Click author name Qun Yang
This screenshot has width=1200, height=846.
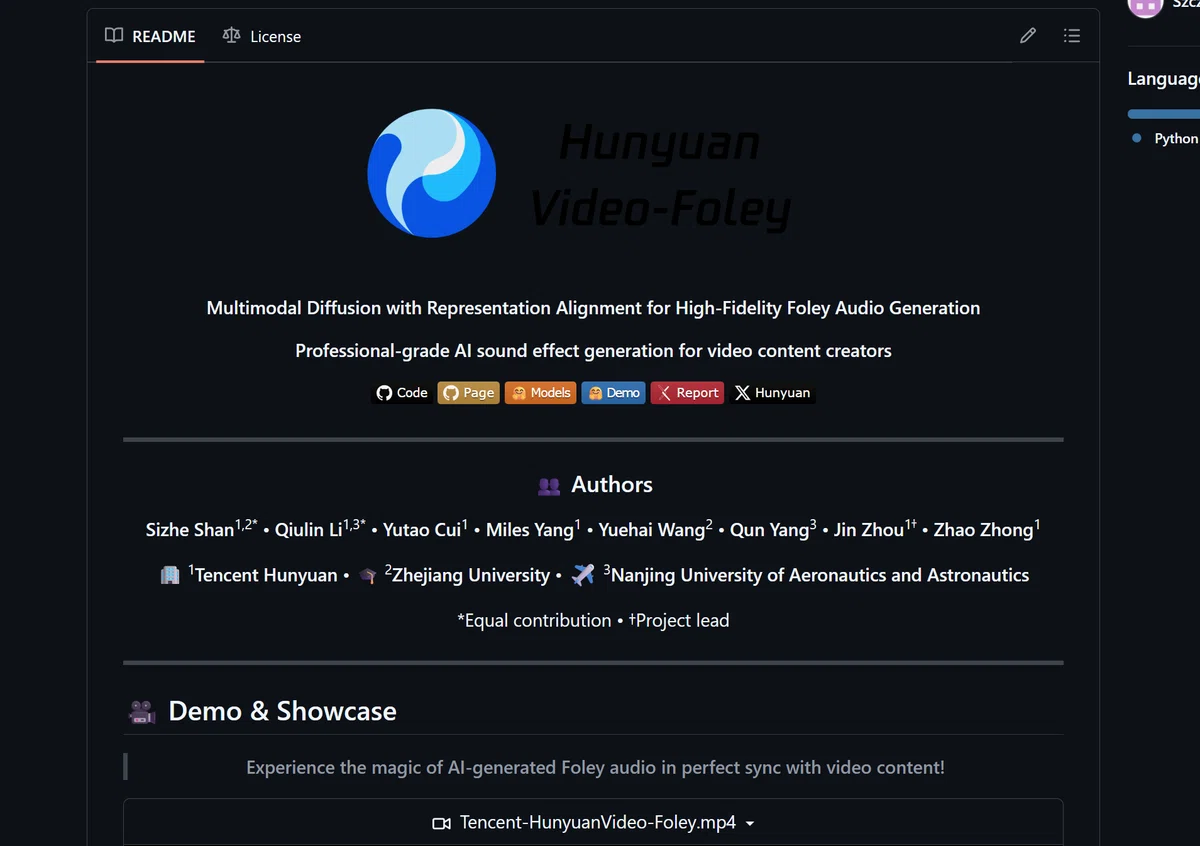point(769,530)
